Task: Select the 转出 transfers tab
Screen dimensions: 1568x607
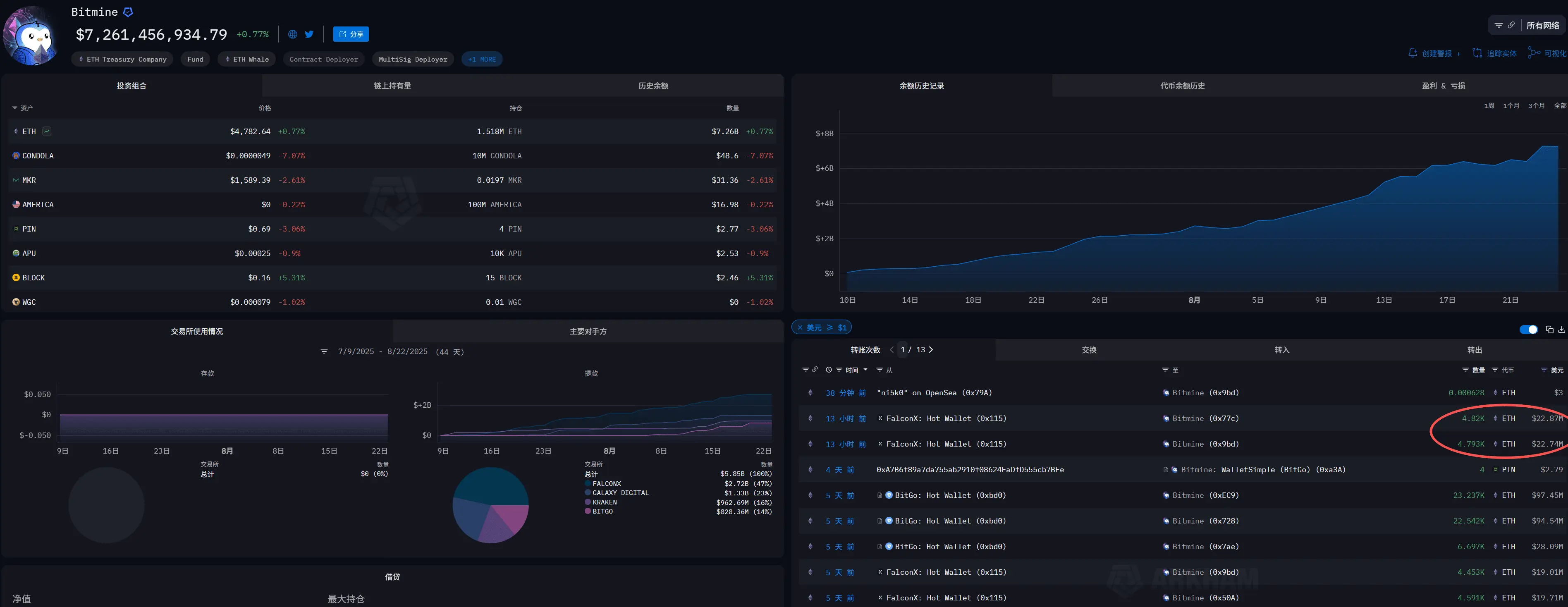Action: point(1474,350)
